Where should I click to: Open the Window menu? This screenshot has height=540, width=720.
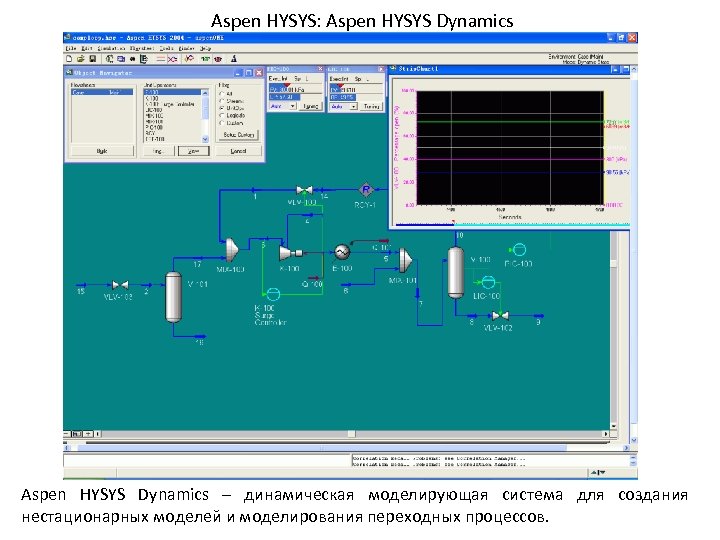[x=186, y=48]
